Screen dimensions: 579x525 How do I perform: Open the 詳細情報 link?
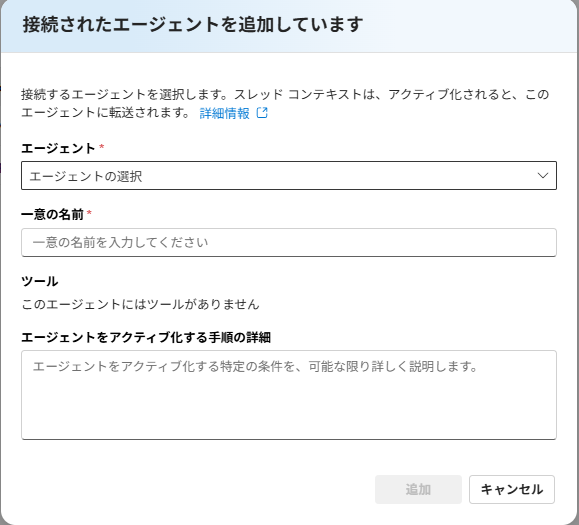(x=225, y=113)
